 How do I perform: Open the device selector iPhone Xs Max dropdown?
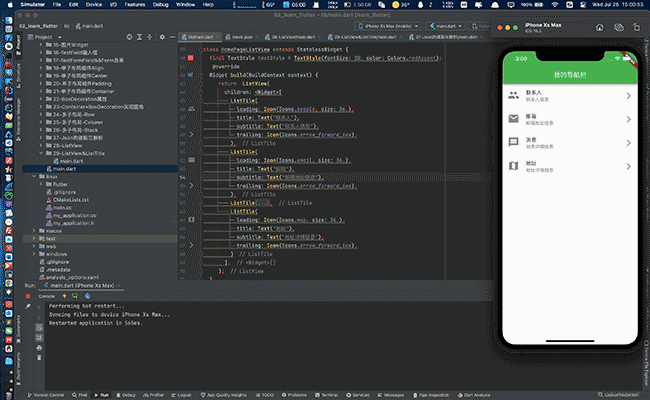388,26
